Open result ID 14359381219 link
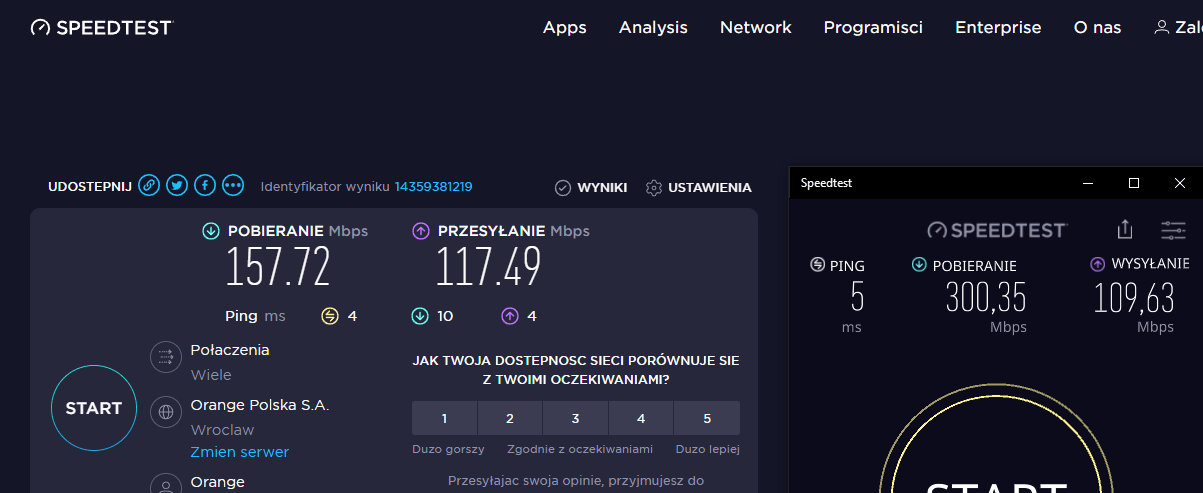Screen dimensions: 1203x493 pyautogui.click(x=433, y=187)
